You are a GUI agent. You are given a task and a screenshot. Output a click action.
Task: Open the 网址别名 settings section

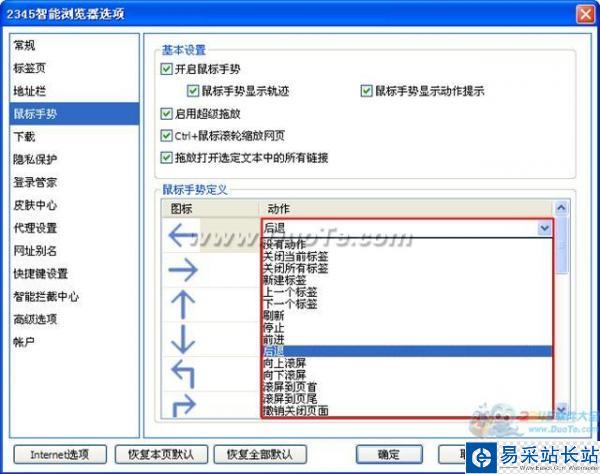pos(74,251)
